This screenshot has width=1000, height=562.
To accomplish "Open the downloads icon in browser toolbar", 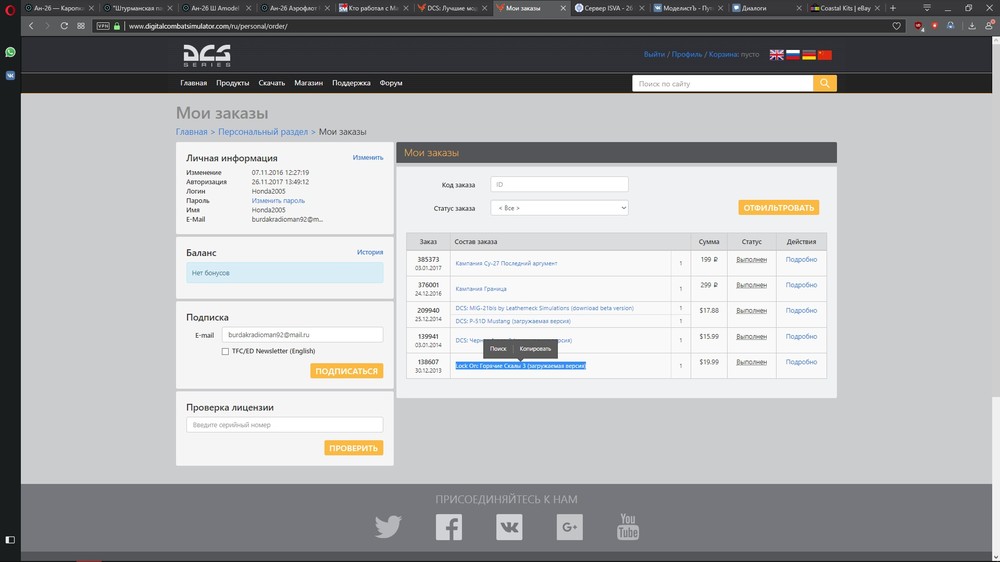I will click(x=971, y=26).
